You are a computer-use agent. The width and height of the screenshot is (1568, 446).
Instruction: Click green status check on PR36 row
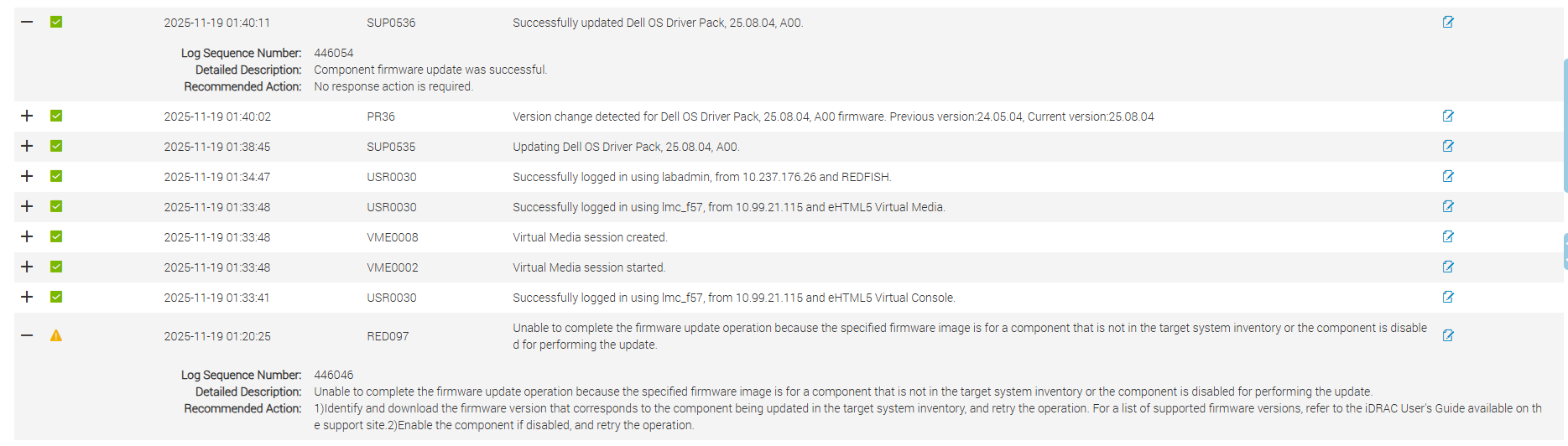[56, 117]
